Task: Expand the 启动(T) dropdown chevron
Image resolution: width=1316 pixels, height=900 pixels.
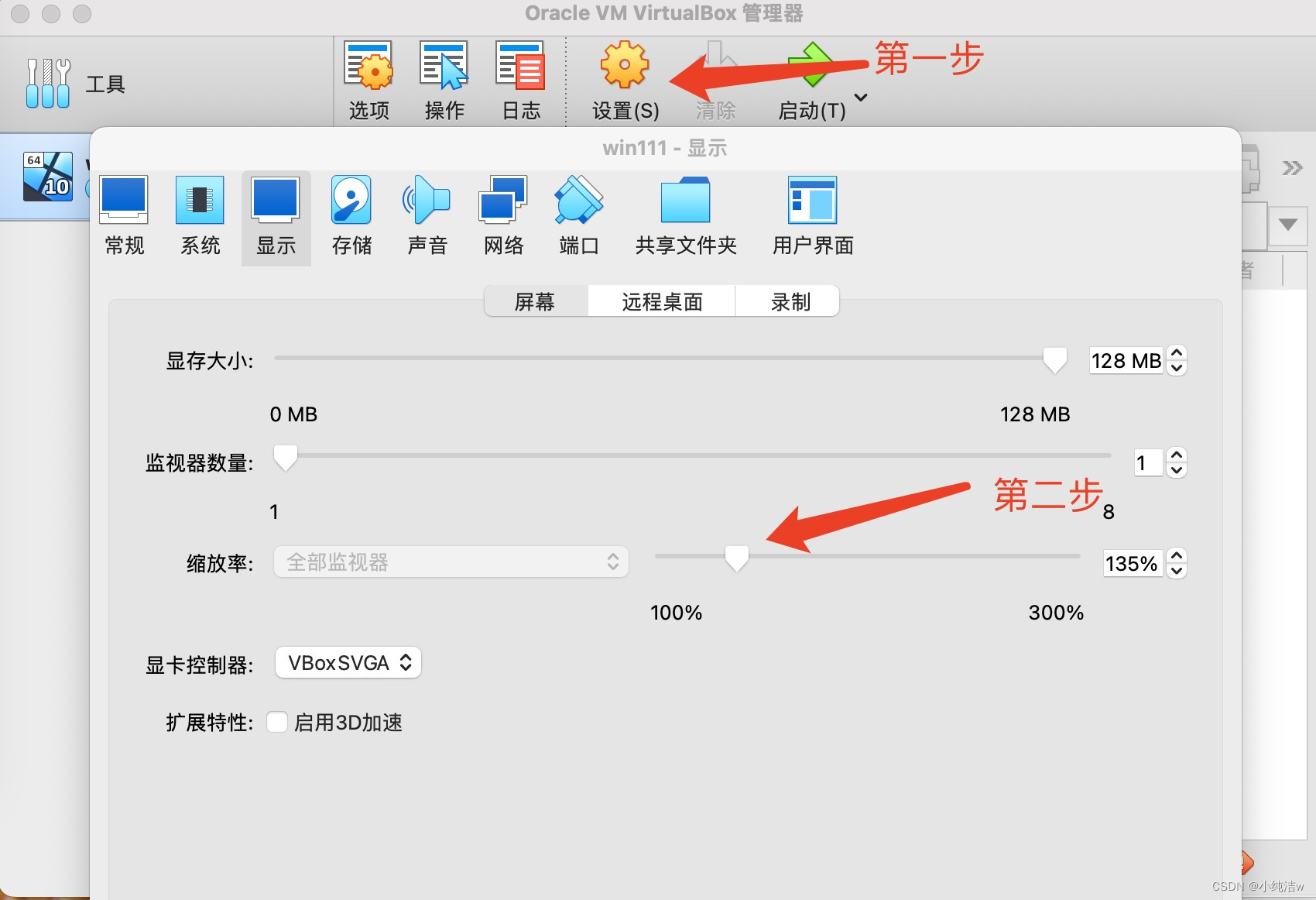Action: [861, 98]
